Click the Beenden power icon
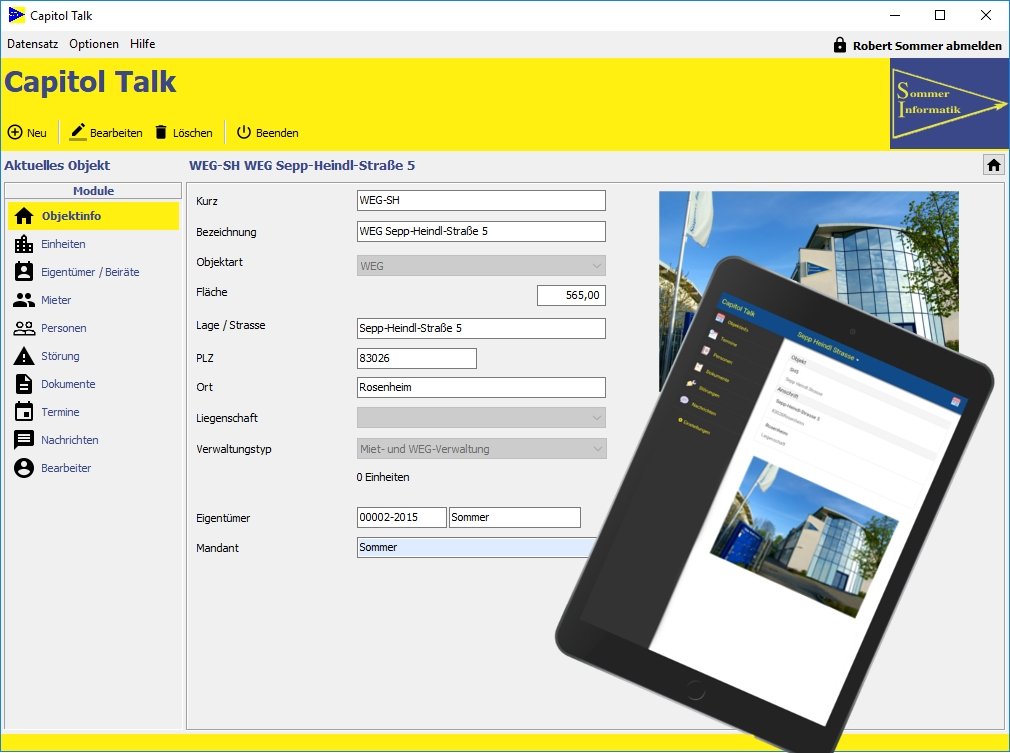Image resolution: width=1010 pixels, height=753 pixels. click(243, 132)
